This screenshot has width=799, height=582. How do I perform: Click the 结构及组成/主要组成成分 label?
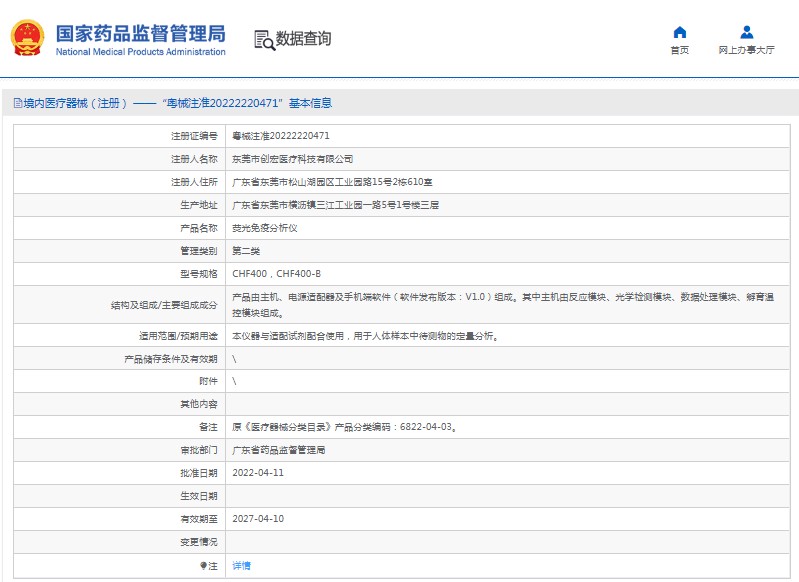164,305
